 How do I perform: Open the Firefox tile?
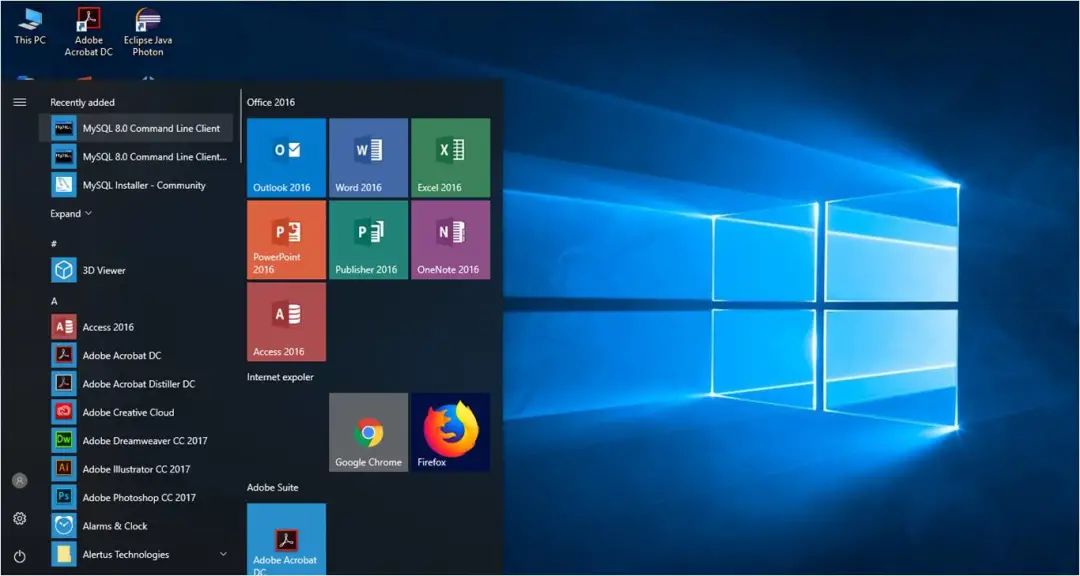[x=450, y=433]
